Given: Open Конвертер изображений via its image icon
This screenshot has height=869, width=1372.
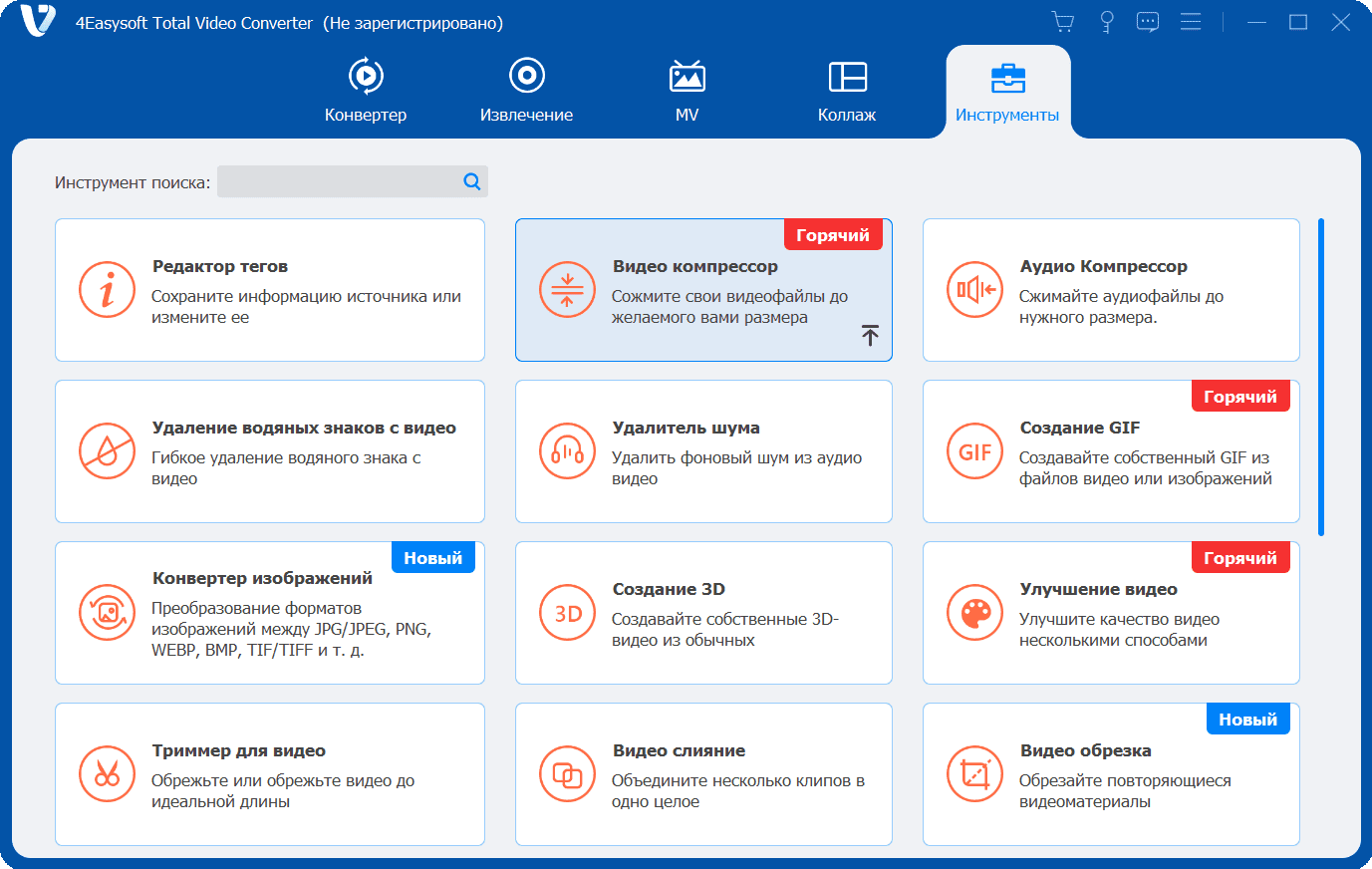Looking at the screenshot, I should tap(107, 613).
